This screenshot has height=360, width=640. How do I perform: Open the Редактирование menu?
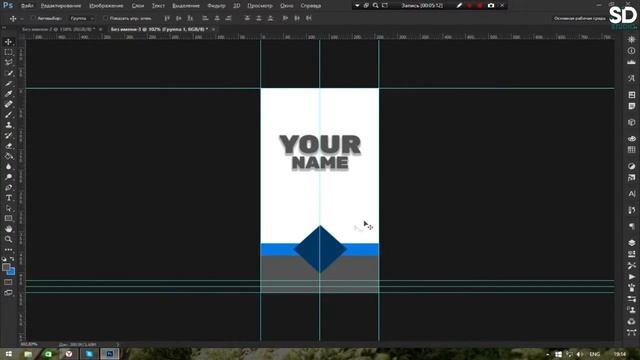(61, 6)
